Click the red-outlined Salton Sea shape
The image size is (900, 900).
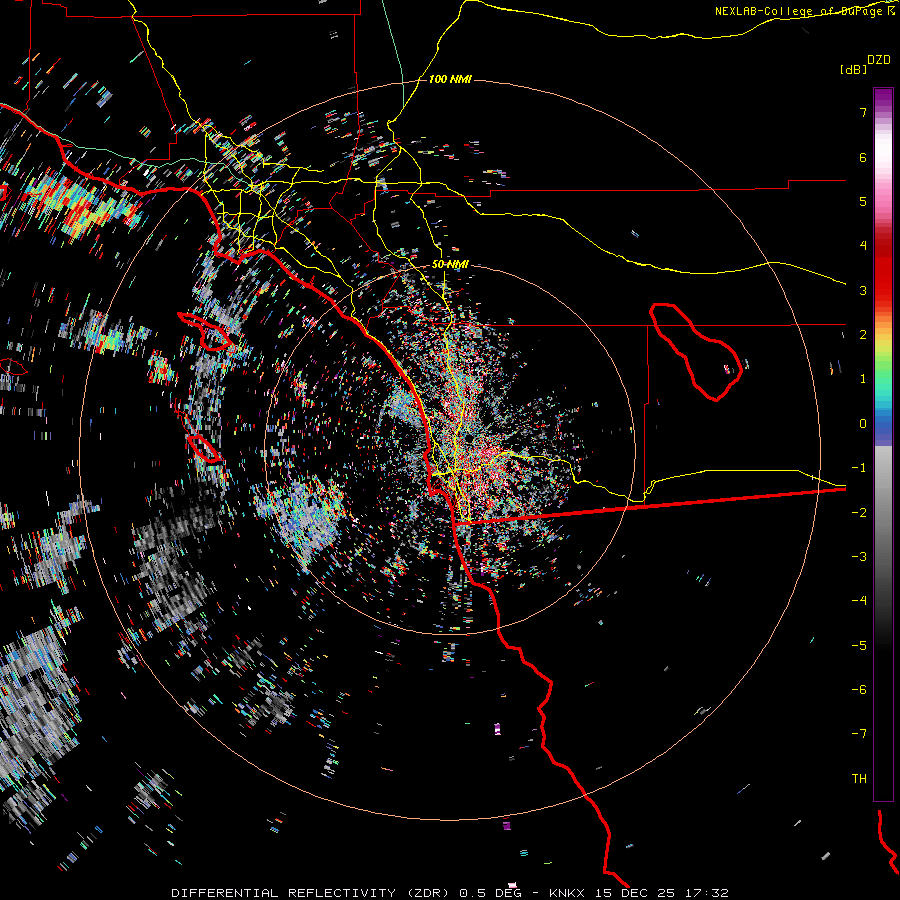point(696,351)
